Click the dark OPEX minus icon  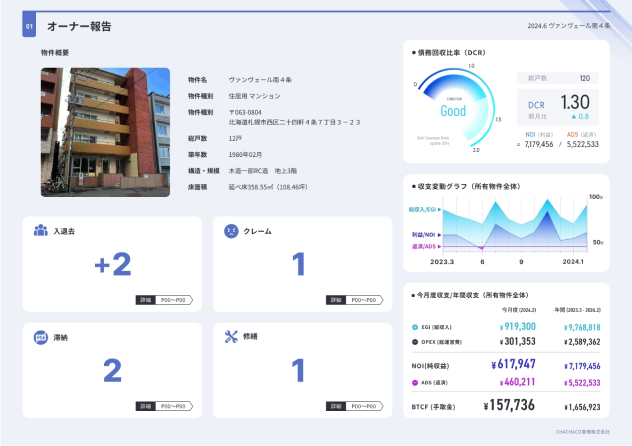(x=415, y=342)
